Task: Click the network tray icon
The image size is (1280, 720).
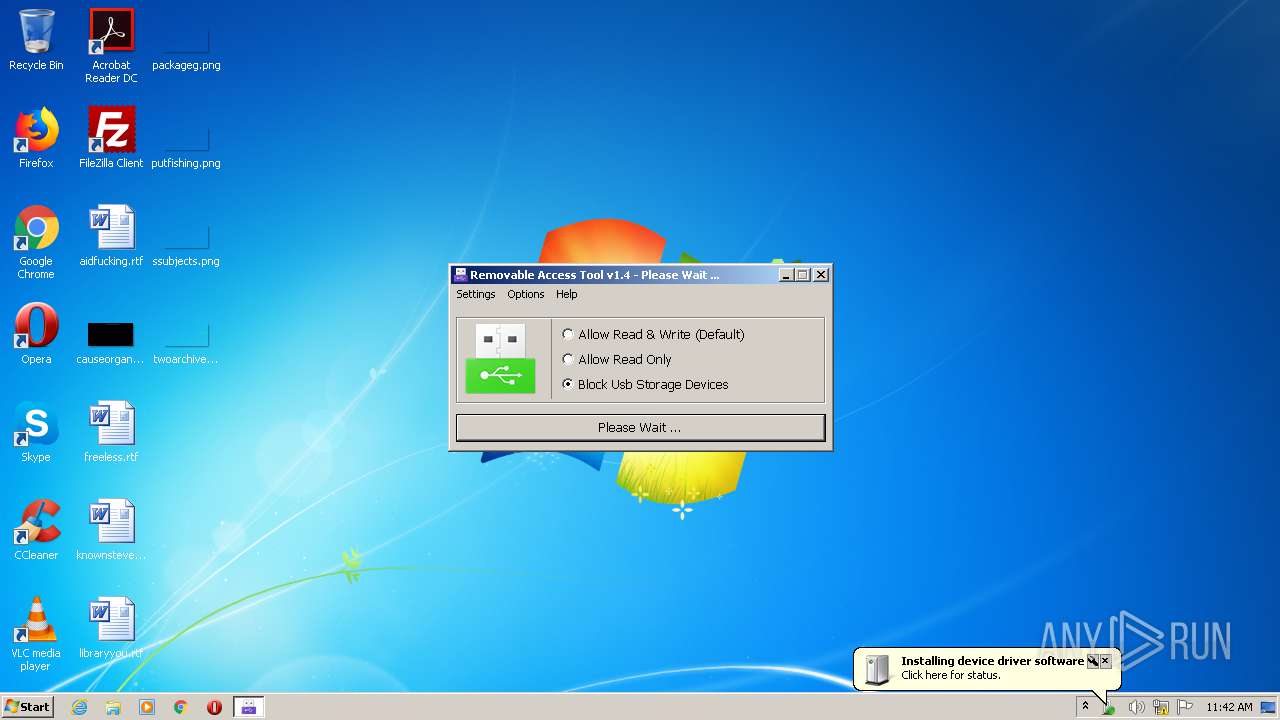Action: [1161, 707]
